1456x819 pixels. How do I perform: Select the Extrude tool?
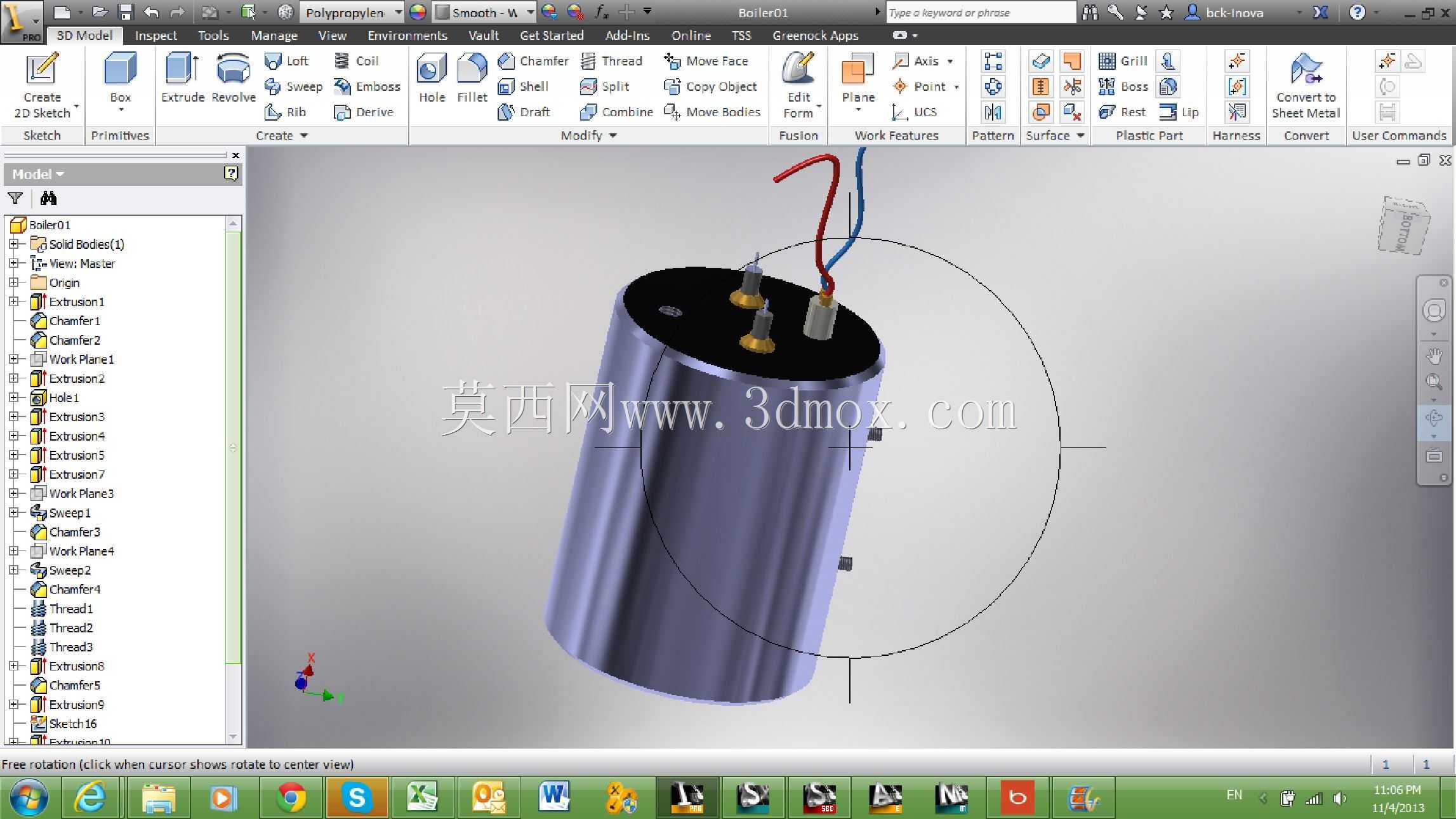(183, 77)
